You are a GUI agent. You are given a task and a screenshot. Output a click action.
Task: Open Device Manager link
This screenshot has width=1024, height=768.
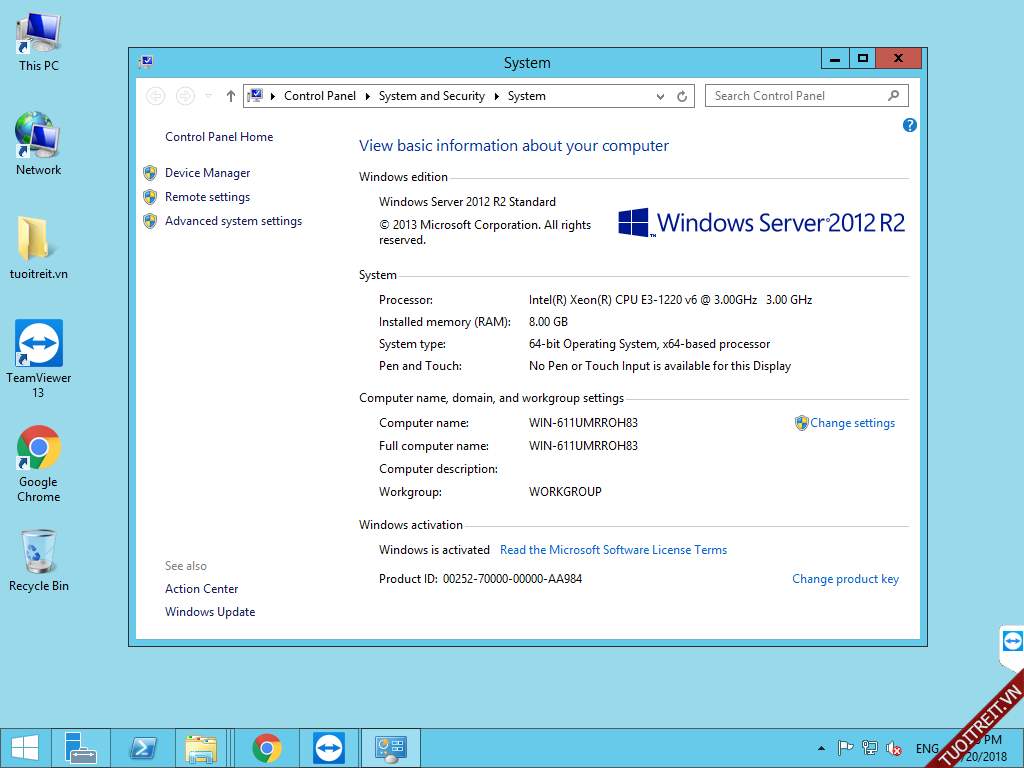[x=207, y=173]
